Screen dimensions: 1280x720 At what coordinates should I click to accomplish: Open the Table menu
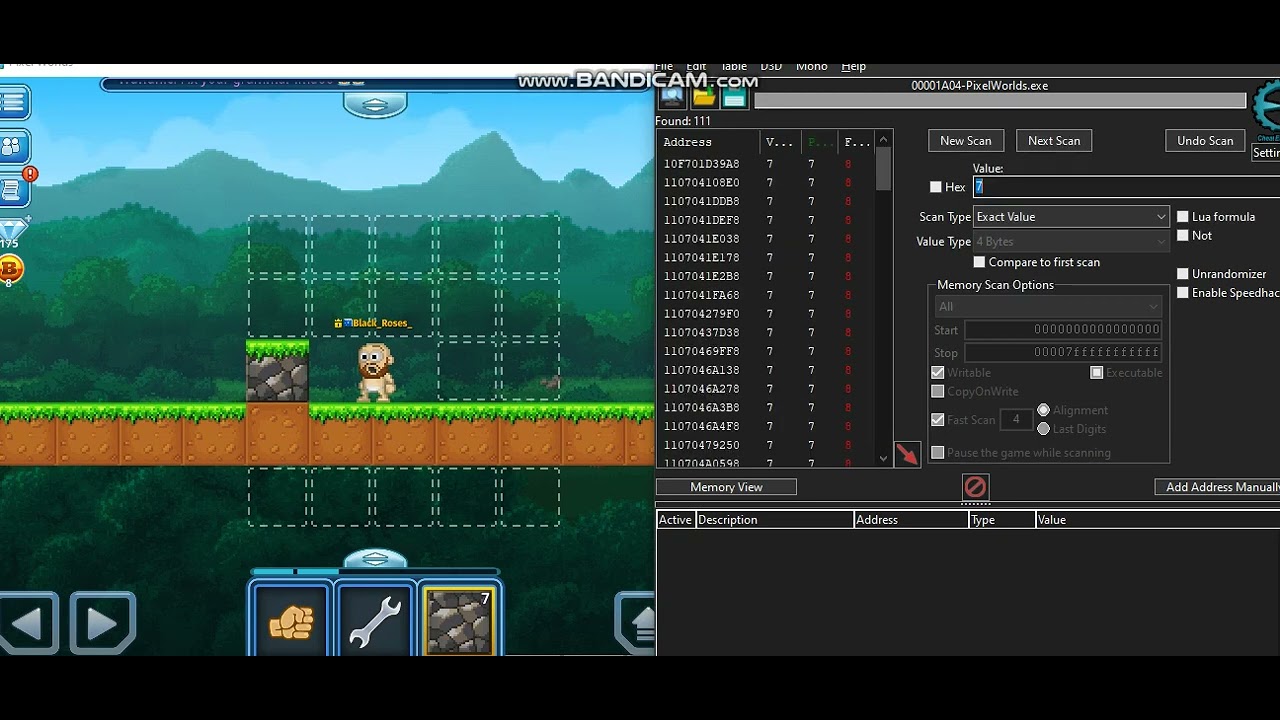(x=734, y=66)
